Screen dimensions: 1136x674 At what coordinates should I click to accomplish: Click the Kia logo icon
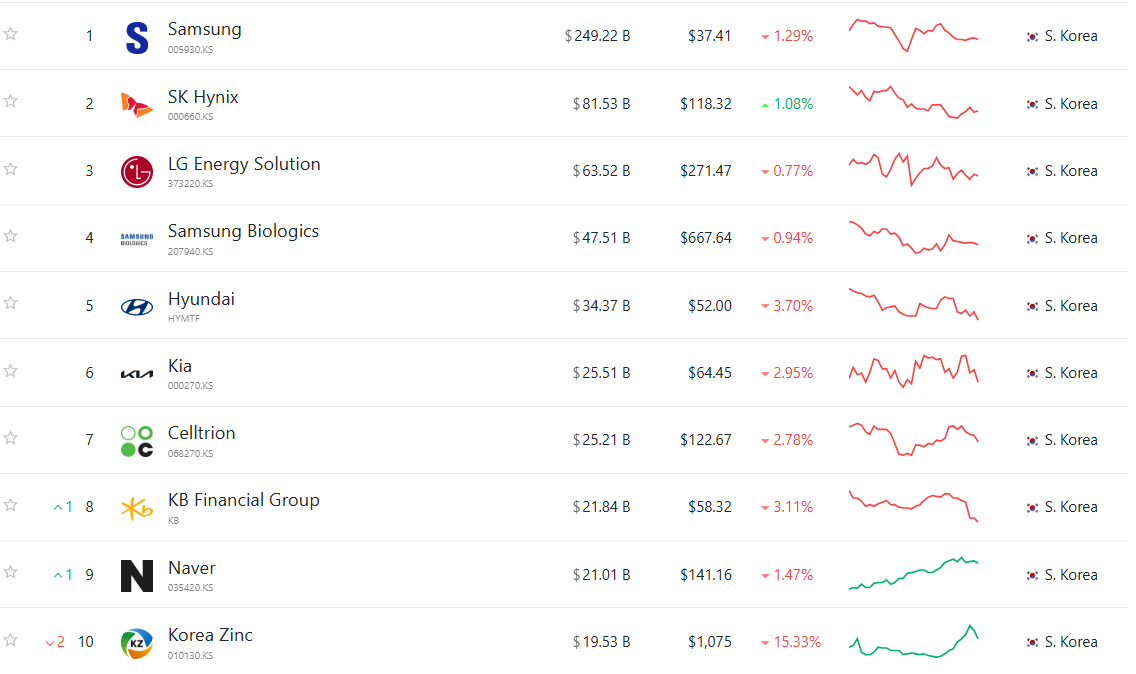point(137,373)
